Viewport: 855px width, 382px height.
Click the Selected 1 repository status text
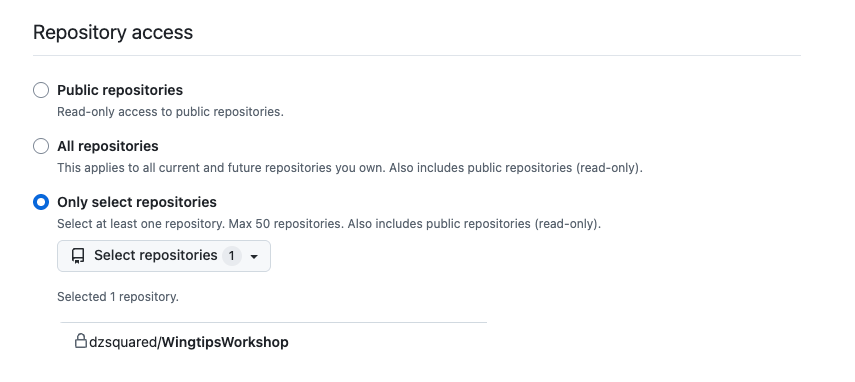pos(118,297)
